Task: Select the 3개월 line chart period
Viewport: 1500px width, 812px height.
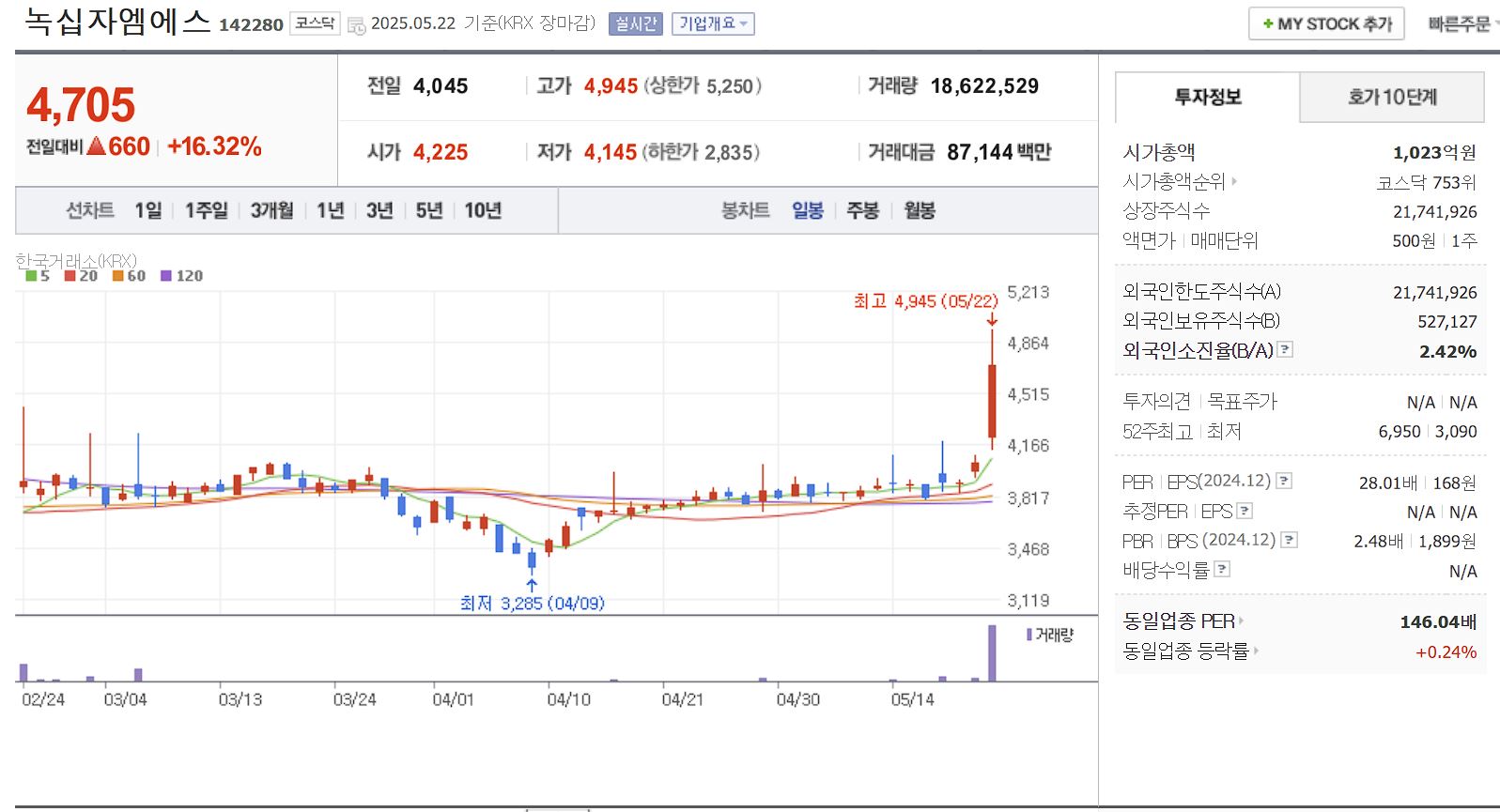Action: point(271,210)
